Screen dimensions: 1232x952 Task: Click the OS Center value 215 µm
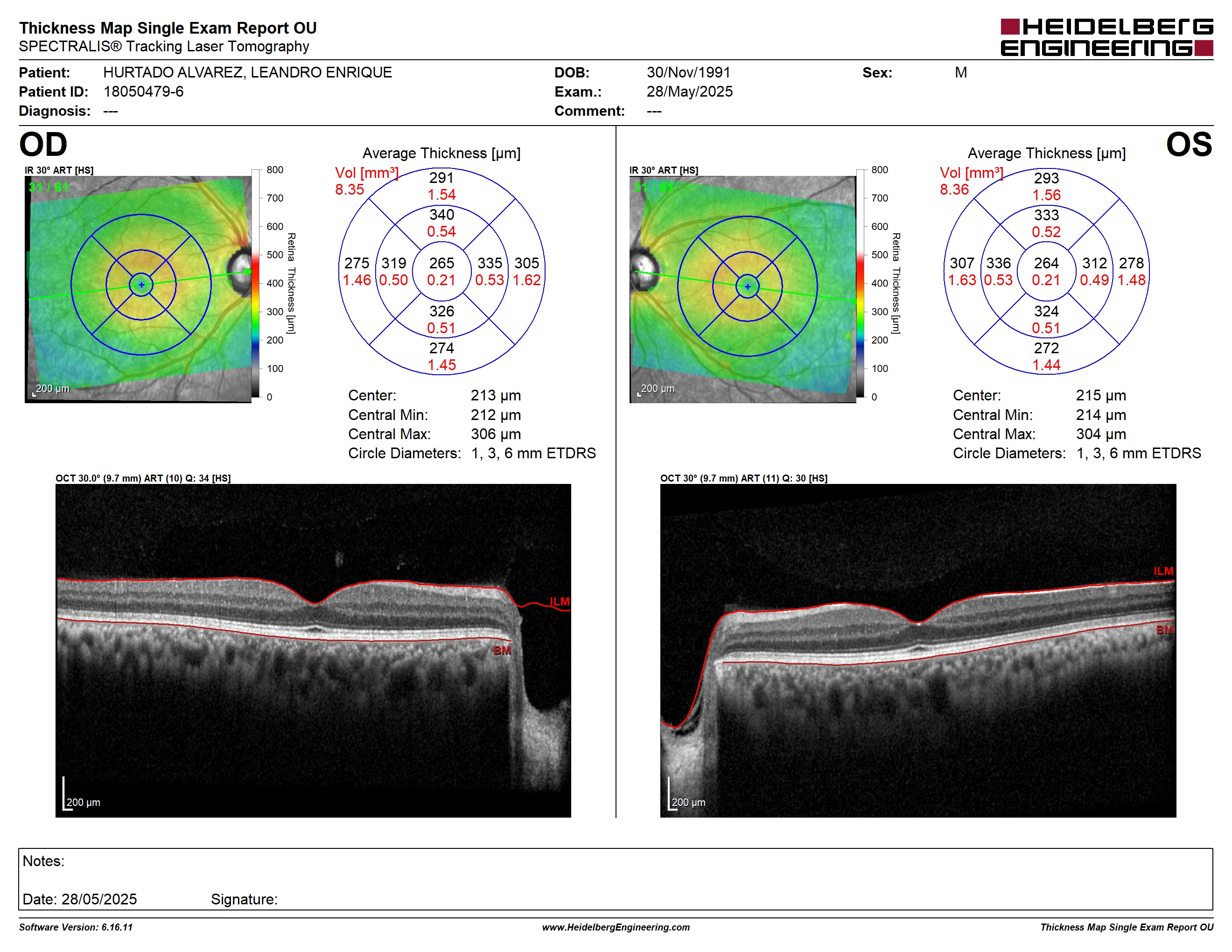click(1100, 395)
